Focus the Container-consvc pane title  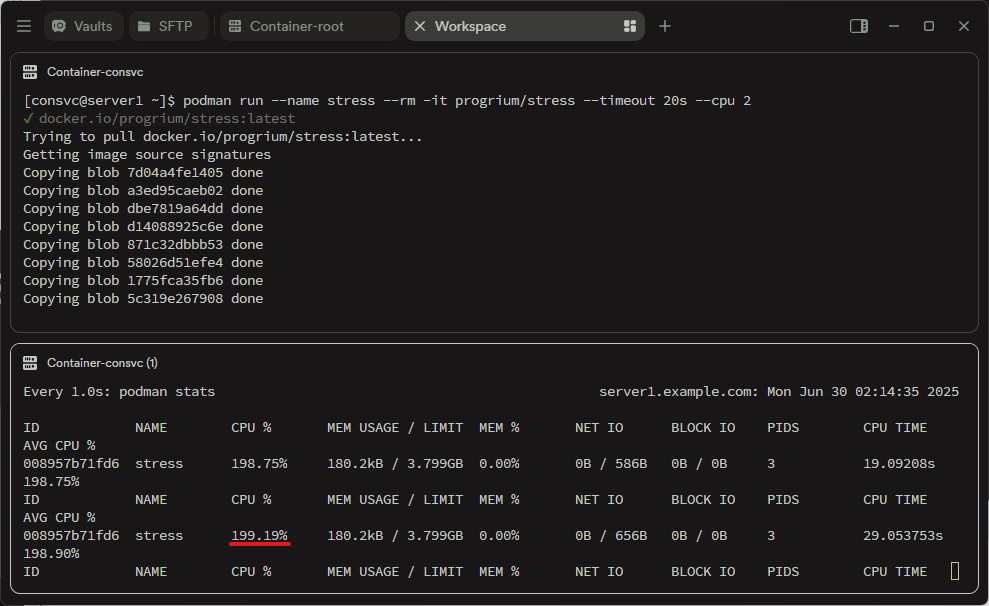[x=95, y=72]
